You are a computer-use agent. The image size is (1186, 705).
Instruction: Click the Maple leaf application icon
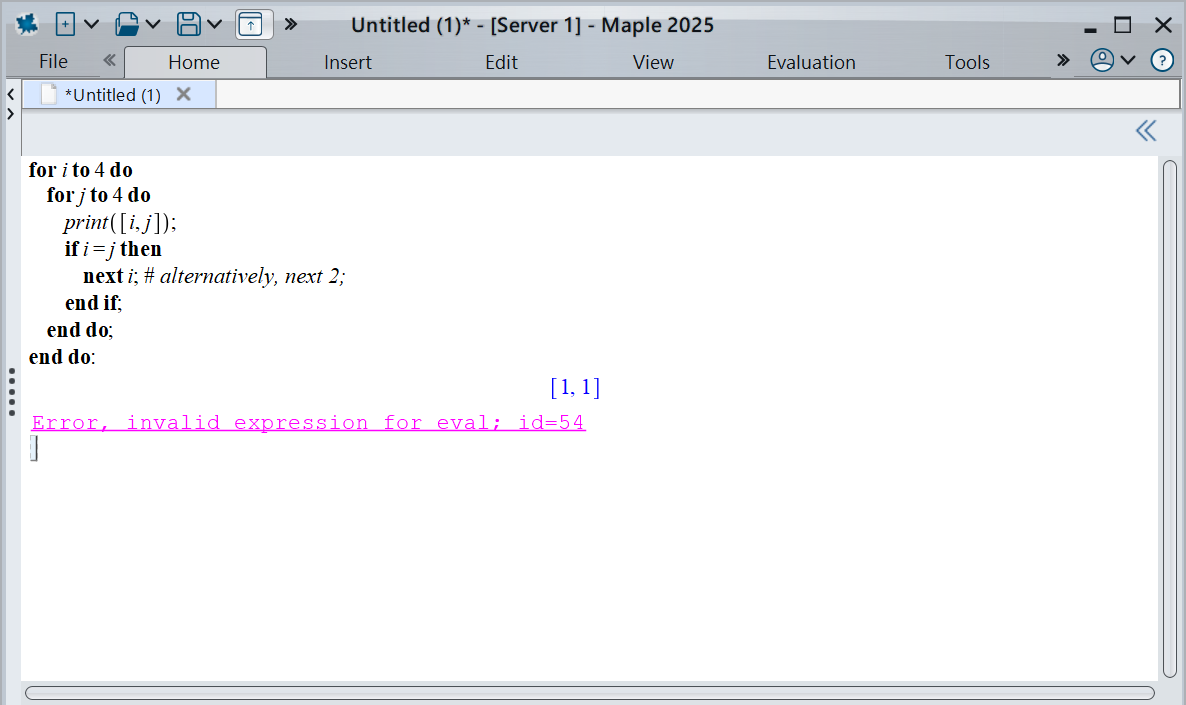pyautogui.click(x=27, y=24)
